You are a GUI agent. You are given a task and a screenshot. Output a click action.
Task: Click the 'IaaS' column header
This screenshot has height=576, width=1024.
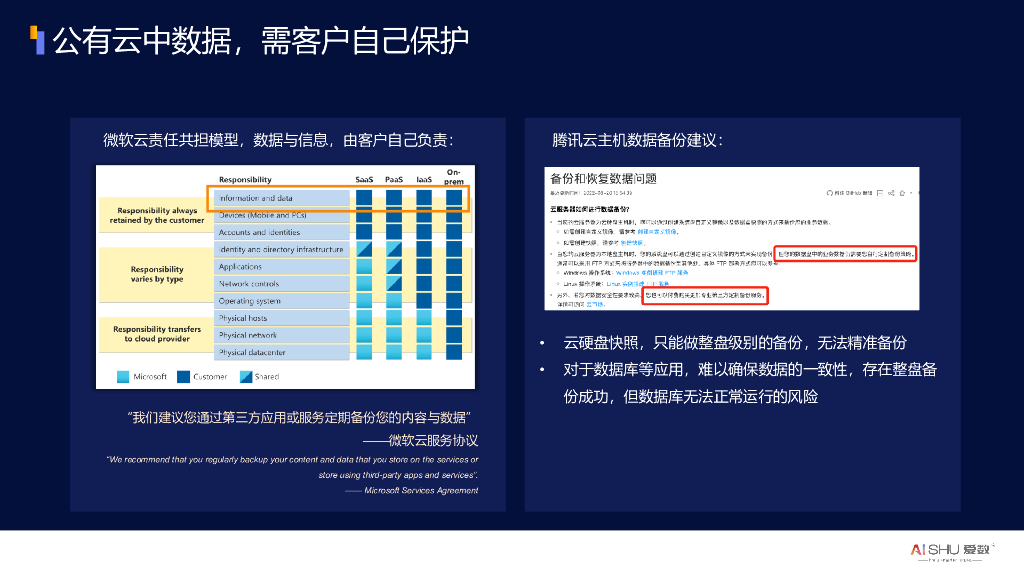[x=424, y=180]
